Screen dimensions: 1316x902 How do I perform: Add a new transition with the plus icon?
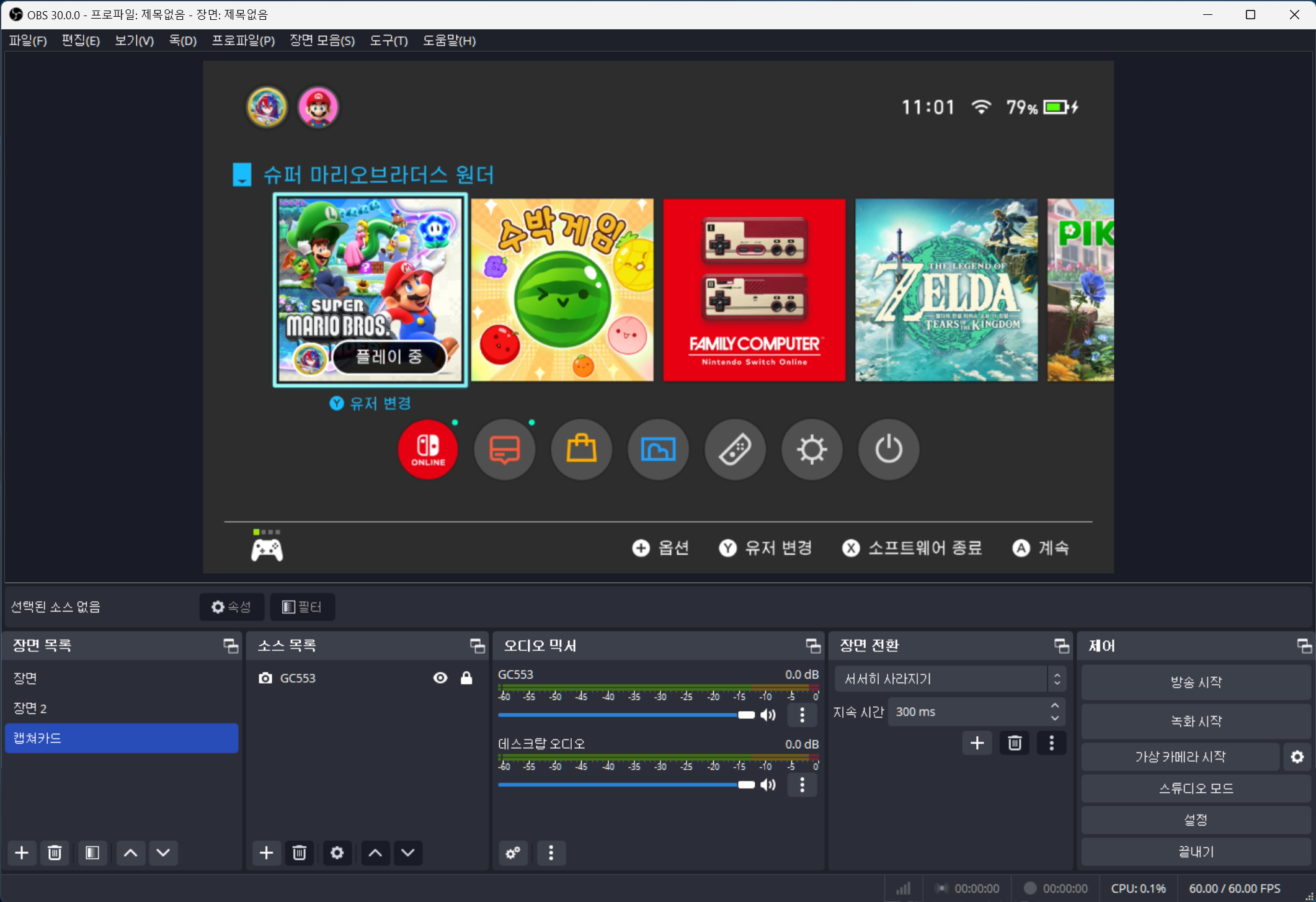977,743
